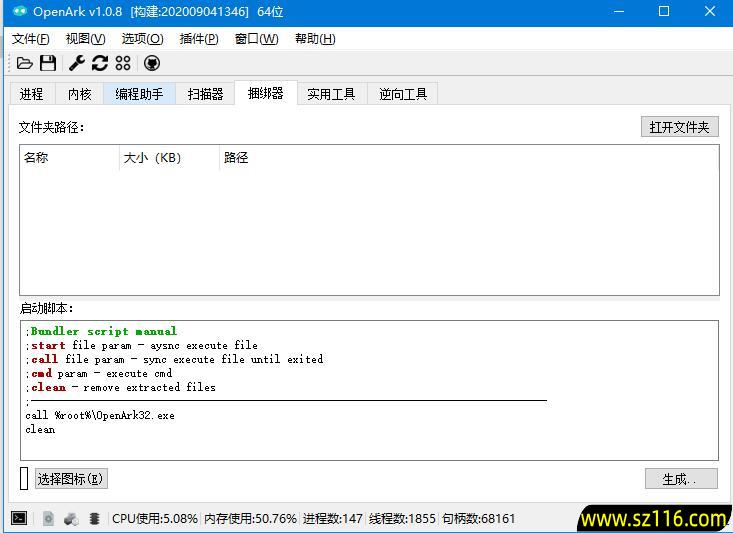Switch to the 扫描器 tab
The height and width of the screenshot is (533, 733).
(205, 94)
